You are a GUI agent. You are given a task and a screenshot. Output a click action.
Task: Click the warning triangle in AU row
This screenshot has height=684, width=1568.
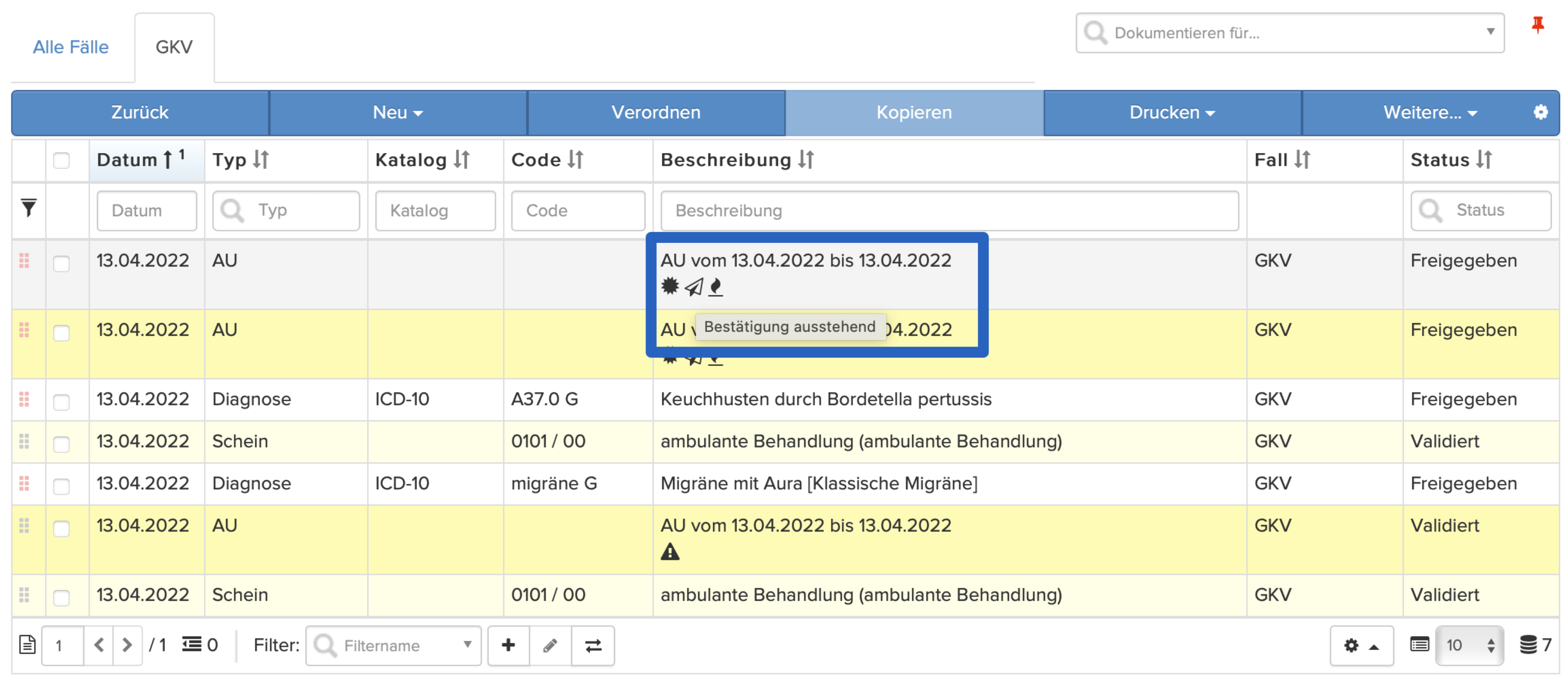coord(669,551)
